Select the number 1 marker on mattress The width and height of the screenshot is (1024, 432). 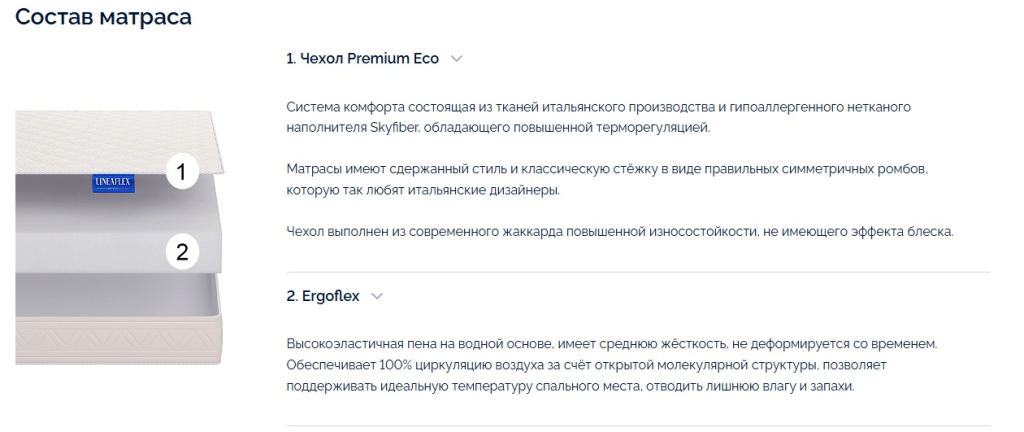[182, 172]
